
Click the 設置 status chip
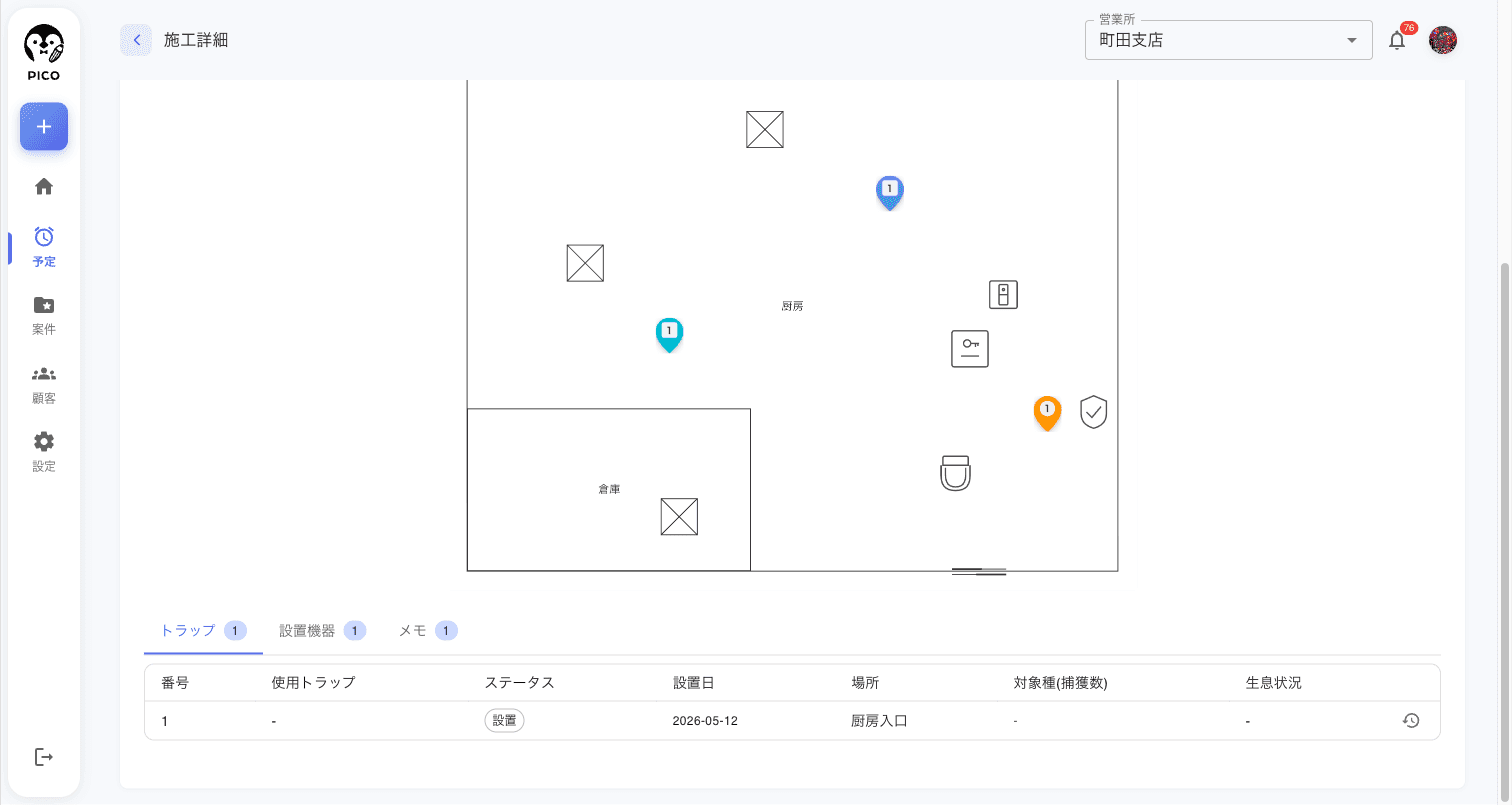coord(505,720)
